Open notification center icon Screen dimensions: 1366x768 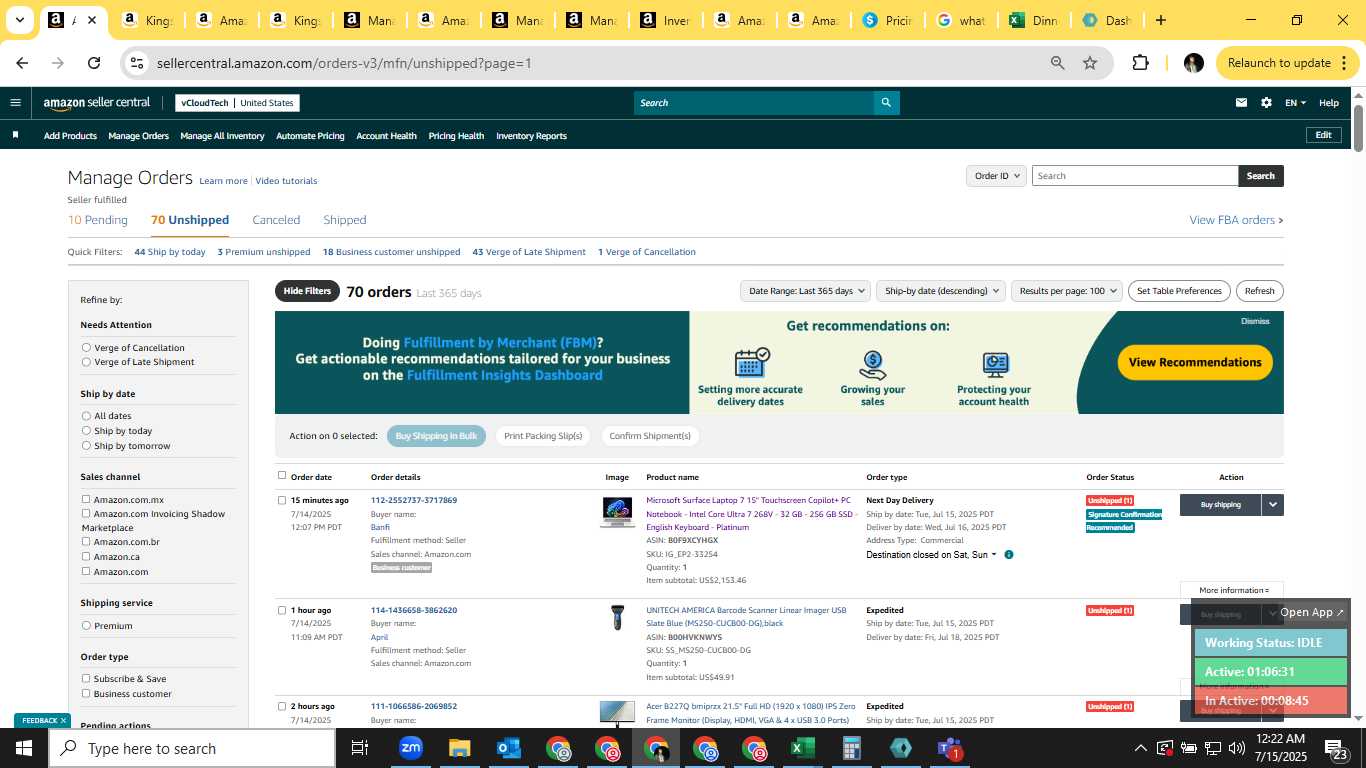tap(1337, 748)
